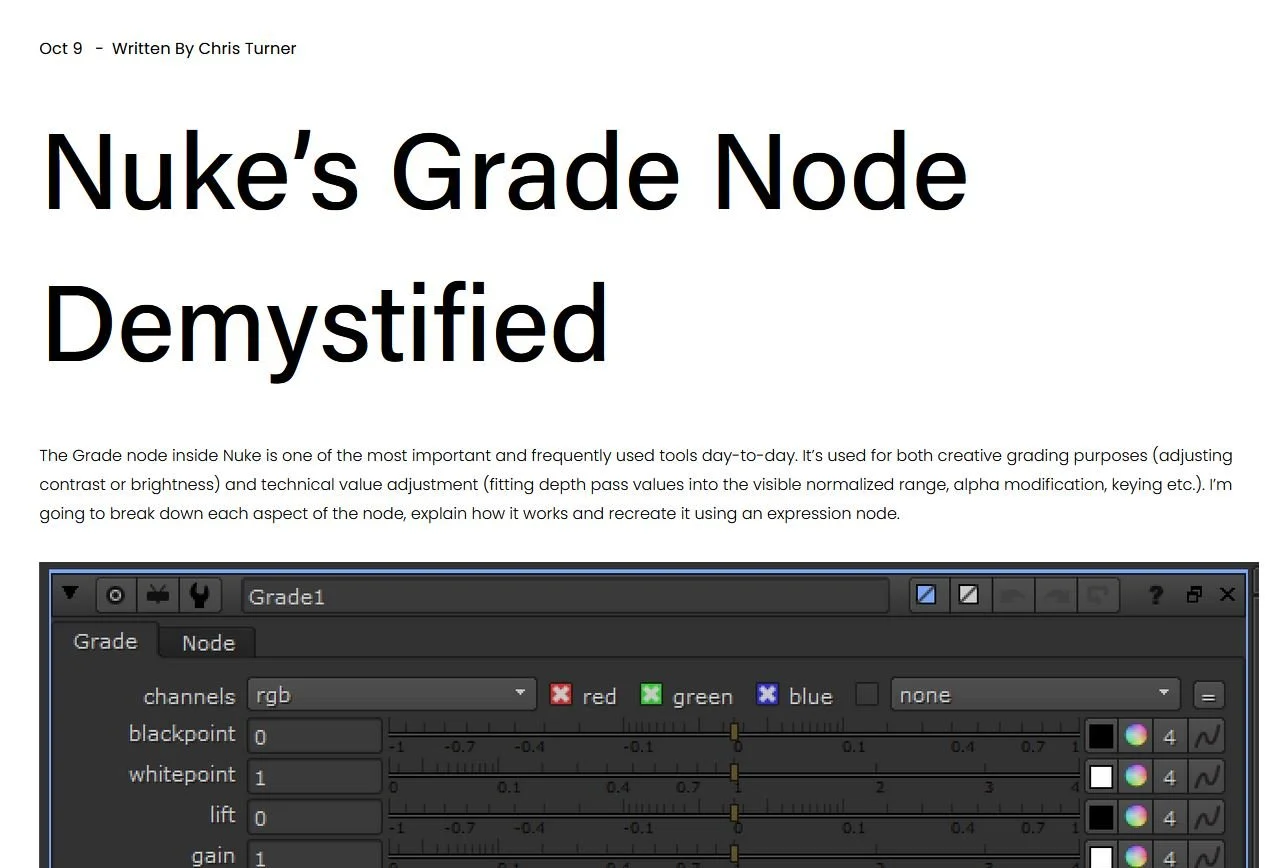The image size is (1273, 868).
Task: Click the center node in viewer icon
Action: [x=115, y=596]
